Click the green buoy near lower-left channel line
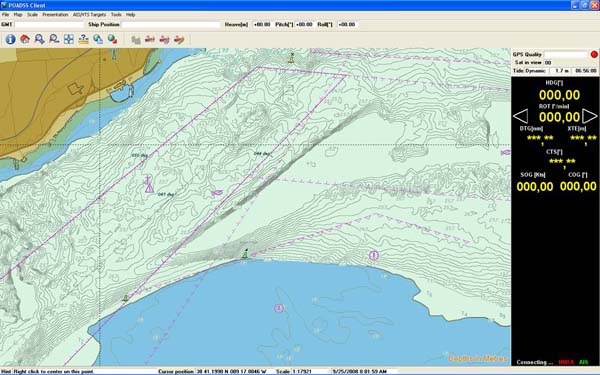Screen dimensions: 600x375 pos(125,298)
